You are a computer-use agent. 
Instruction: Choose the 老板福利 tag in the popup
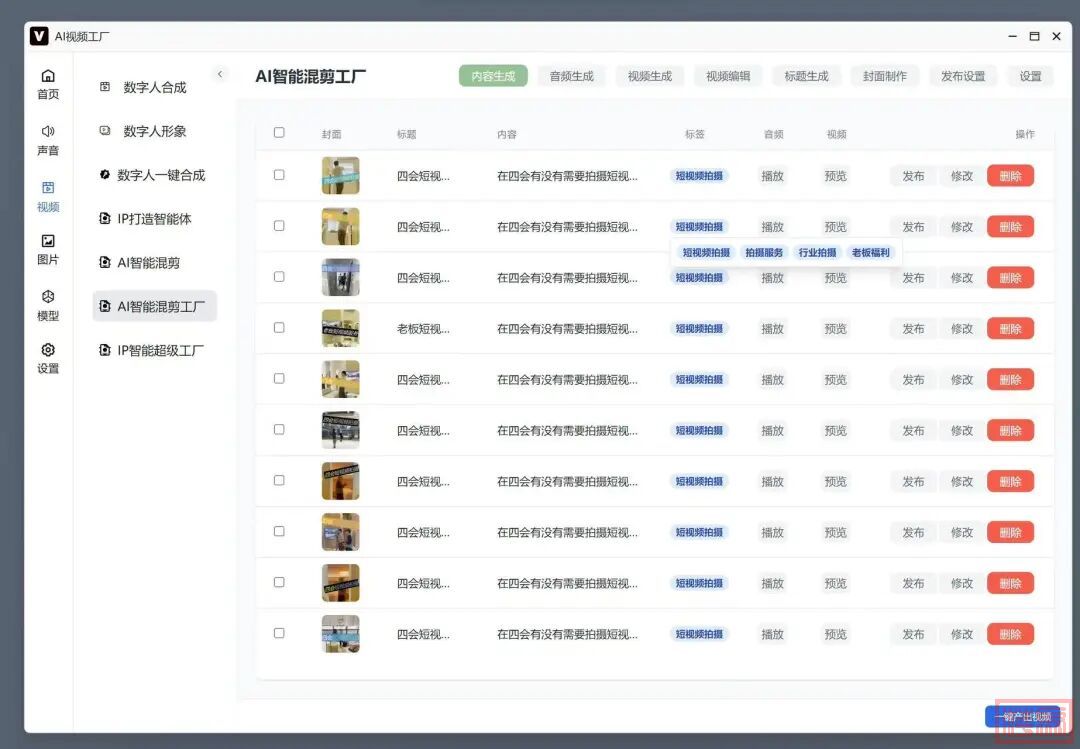pyautogui.click(x=870, y=253)
